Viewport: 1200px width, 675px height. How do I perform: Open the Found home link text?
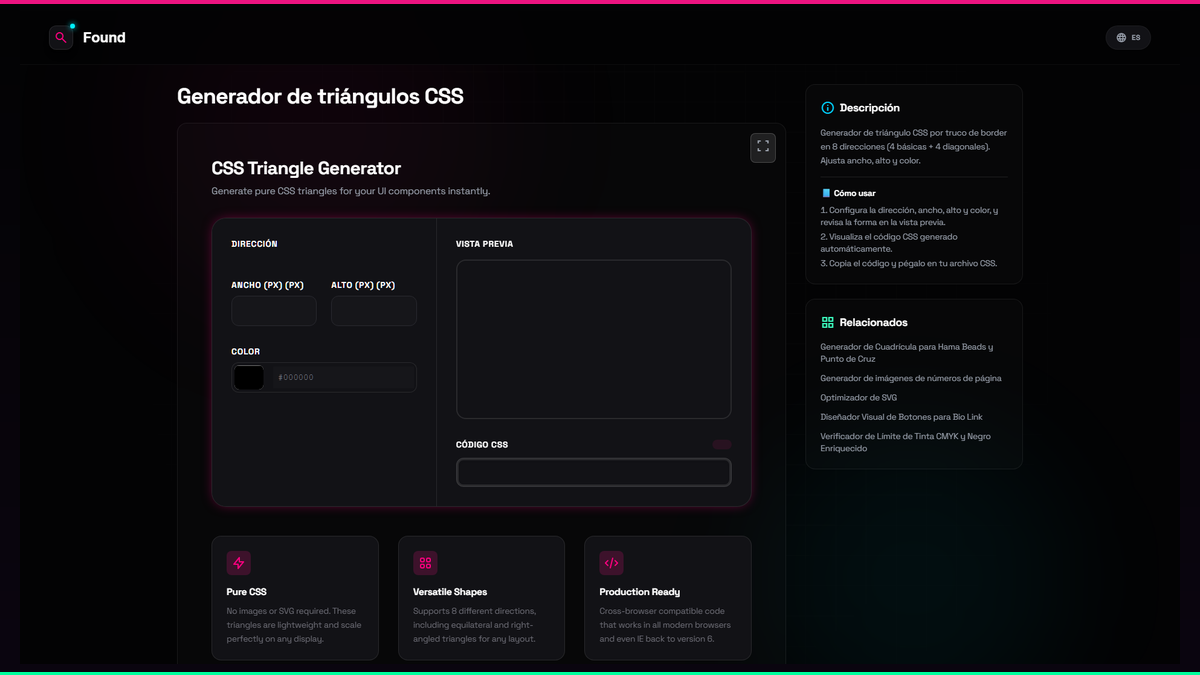(104, 38)
